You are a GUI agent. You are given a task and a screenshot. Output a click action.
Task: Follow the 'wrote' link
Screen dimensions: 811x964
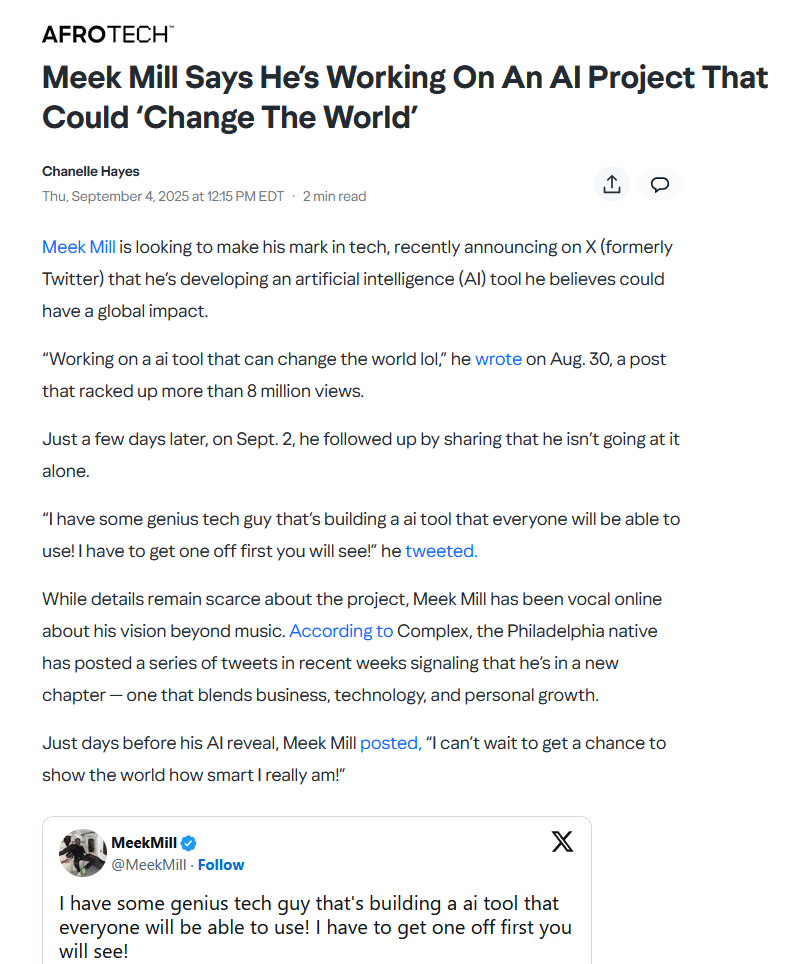498,359
